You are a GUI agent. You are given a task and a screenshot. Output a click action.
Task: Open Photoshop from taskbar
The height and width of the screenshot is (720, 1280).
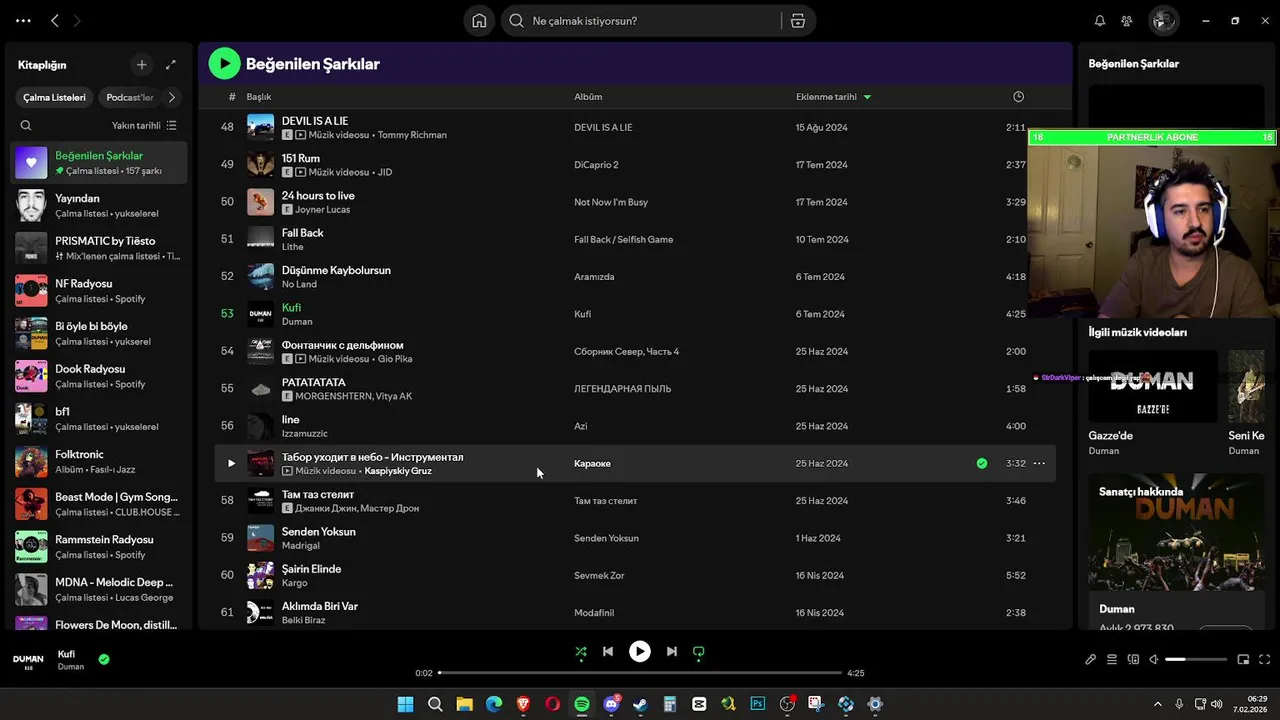coord(758,704)
